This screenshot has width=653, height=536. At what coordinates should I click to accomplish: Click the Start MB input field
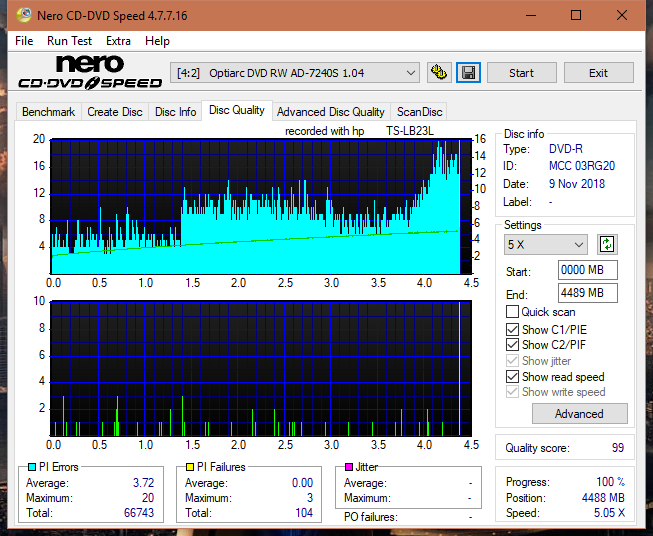click(x=588, y=270)
